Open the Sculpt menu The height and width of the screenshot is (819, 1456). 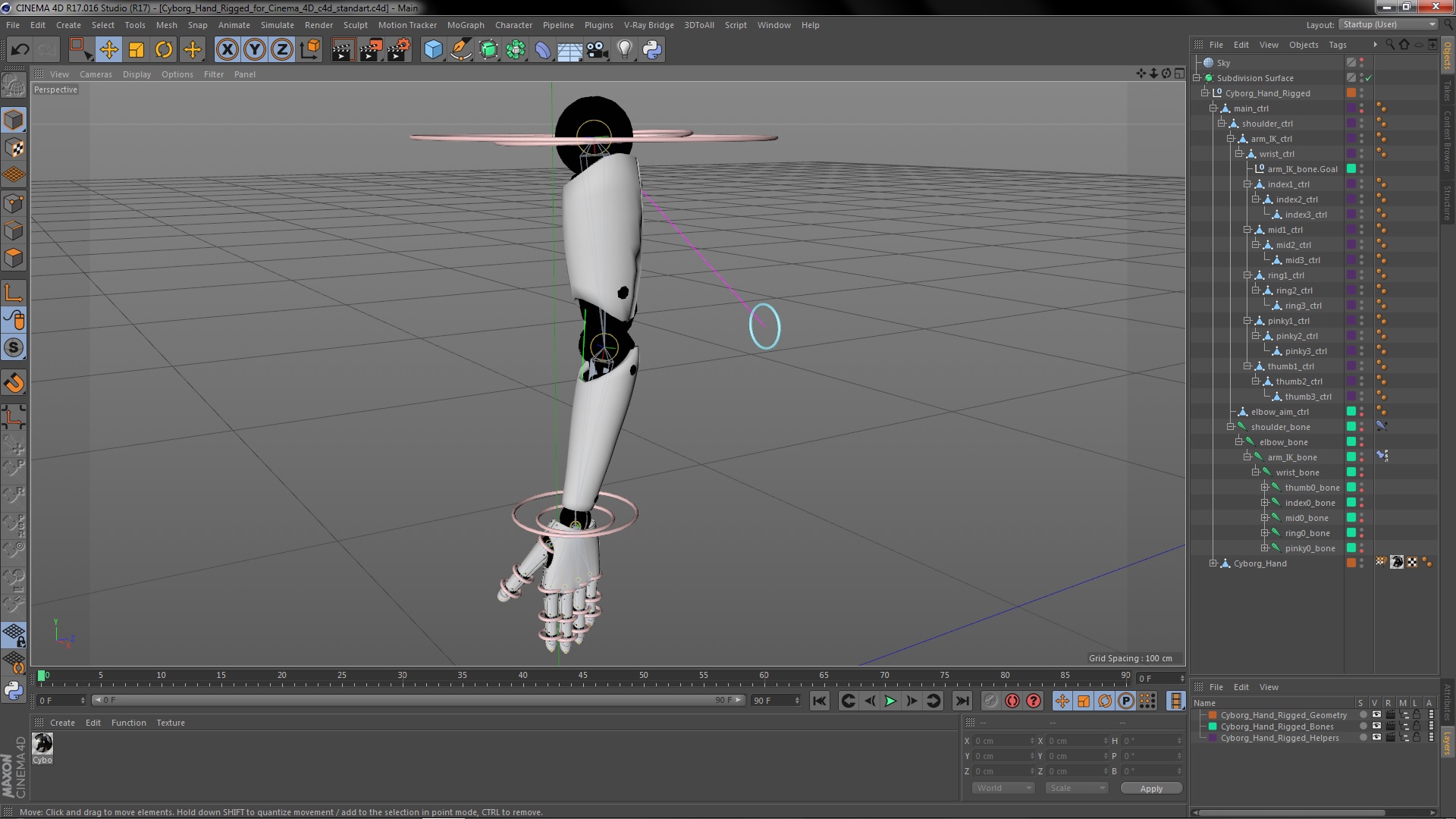tap(355, 25)
